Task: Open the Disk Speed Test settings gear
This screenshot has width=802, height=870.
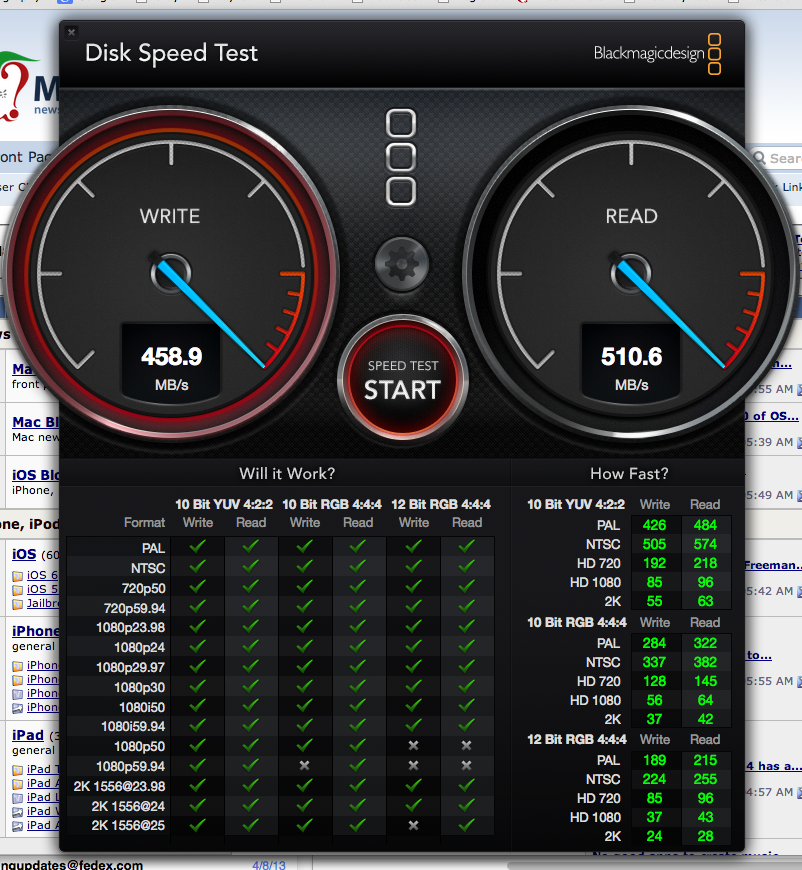Action: point(401,265)
